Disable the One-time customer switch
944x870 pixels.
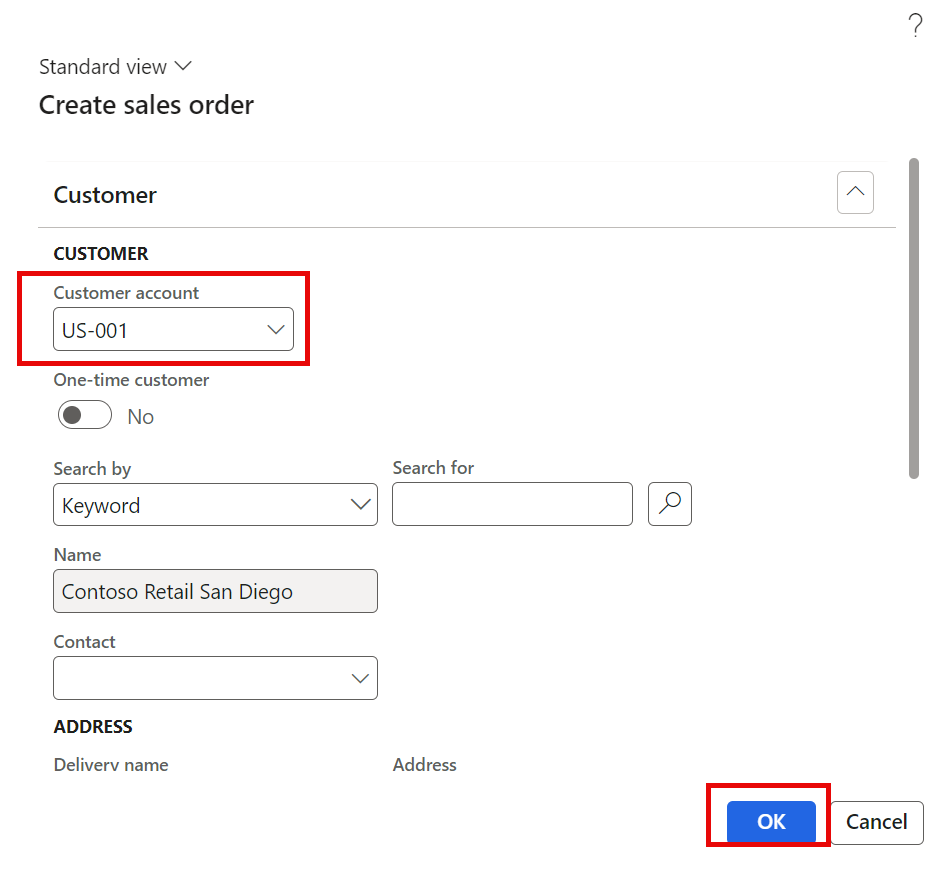pyautogui.click(x=84, y=414)
